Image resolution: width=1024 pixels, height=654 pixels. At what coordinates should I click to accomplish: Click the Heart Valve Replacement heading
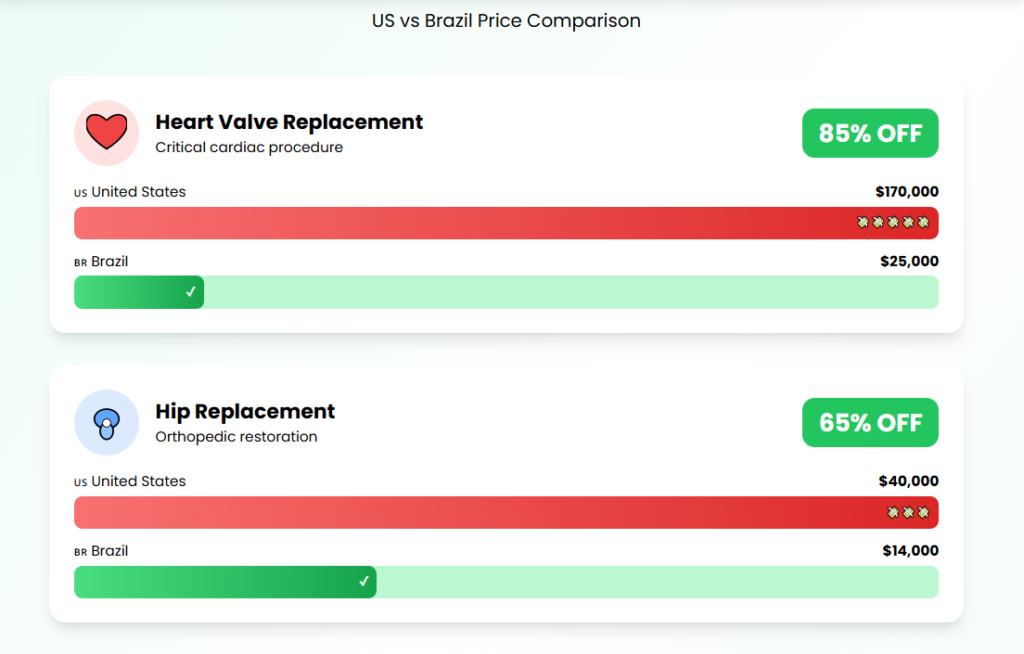(x=289, y=122)
